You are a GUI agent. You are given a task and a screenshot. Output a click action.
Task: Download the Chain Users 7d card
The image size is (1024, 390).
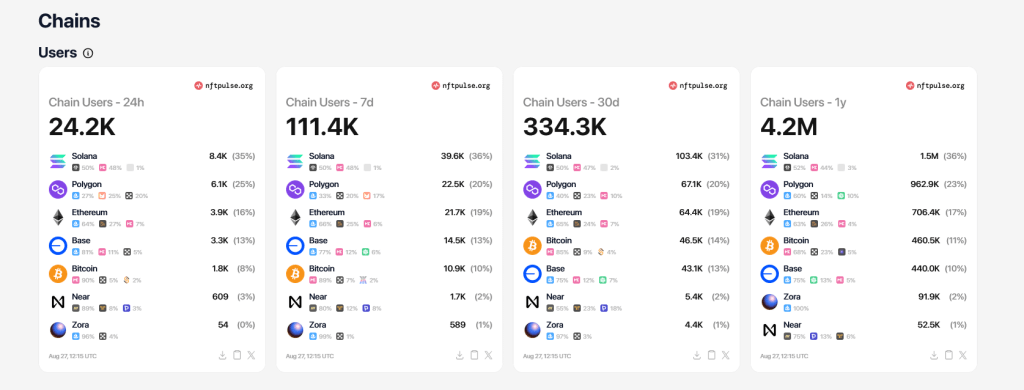point(459,355)
